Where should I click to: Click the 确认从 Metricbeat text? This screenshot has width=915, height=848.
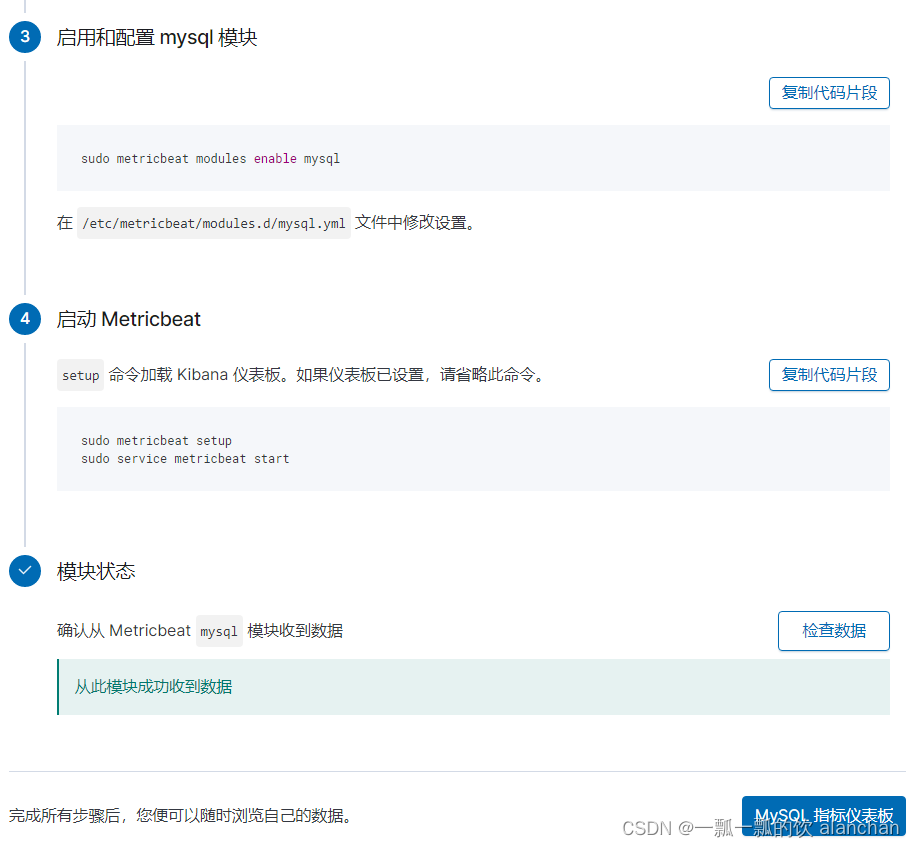pos(124,630)
